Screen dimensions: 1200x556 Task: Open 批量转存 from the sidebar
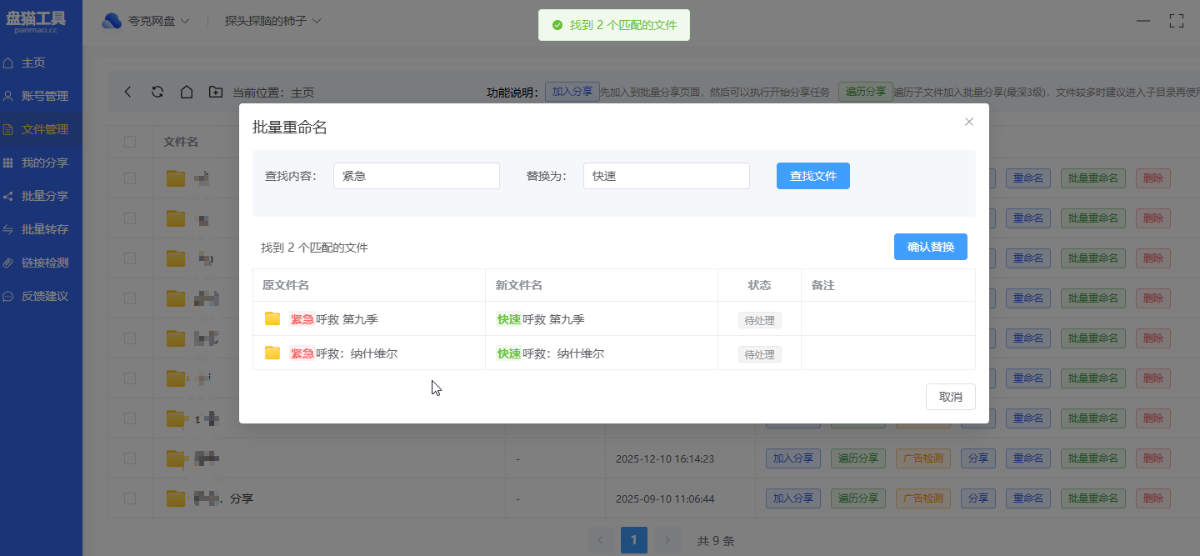point(44,230)
